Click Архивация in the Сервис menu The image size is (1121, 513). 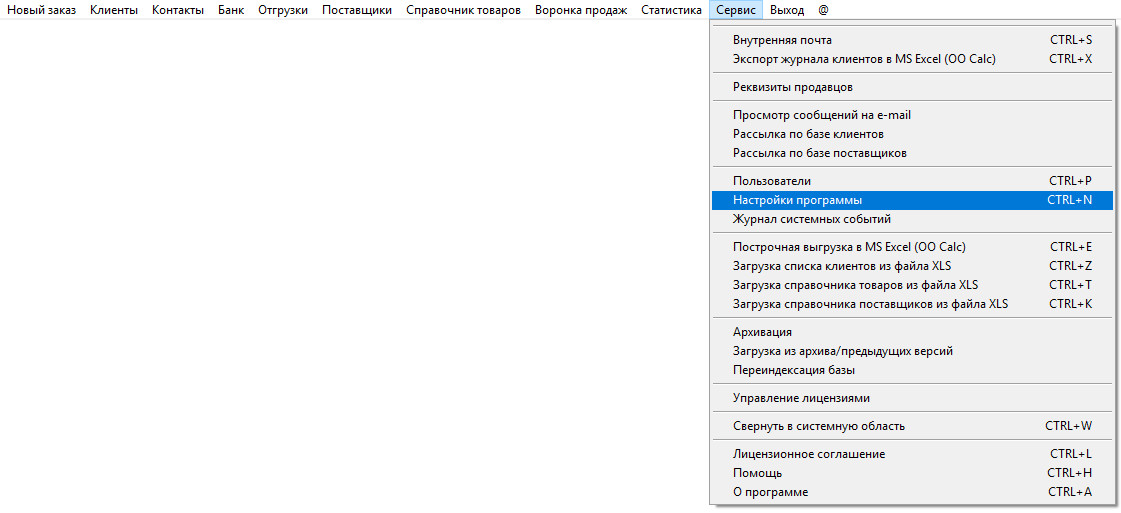[762, 332]
